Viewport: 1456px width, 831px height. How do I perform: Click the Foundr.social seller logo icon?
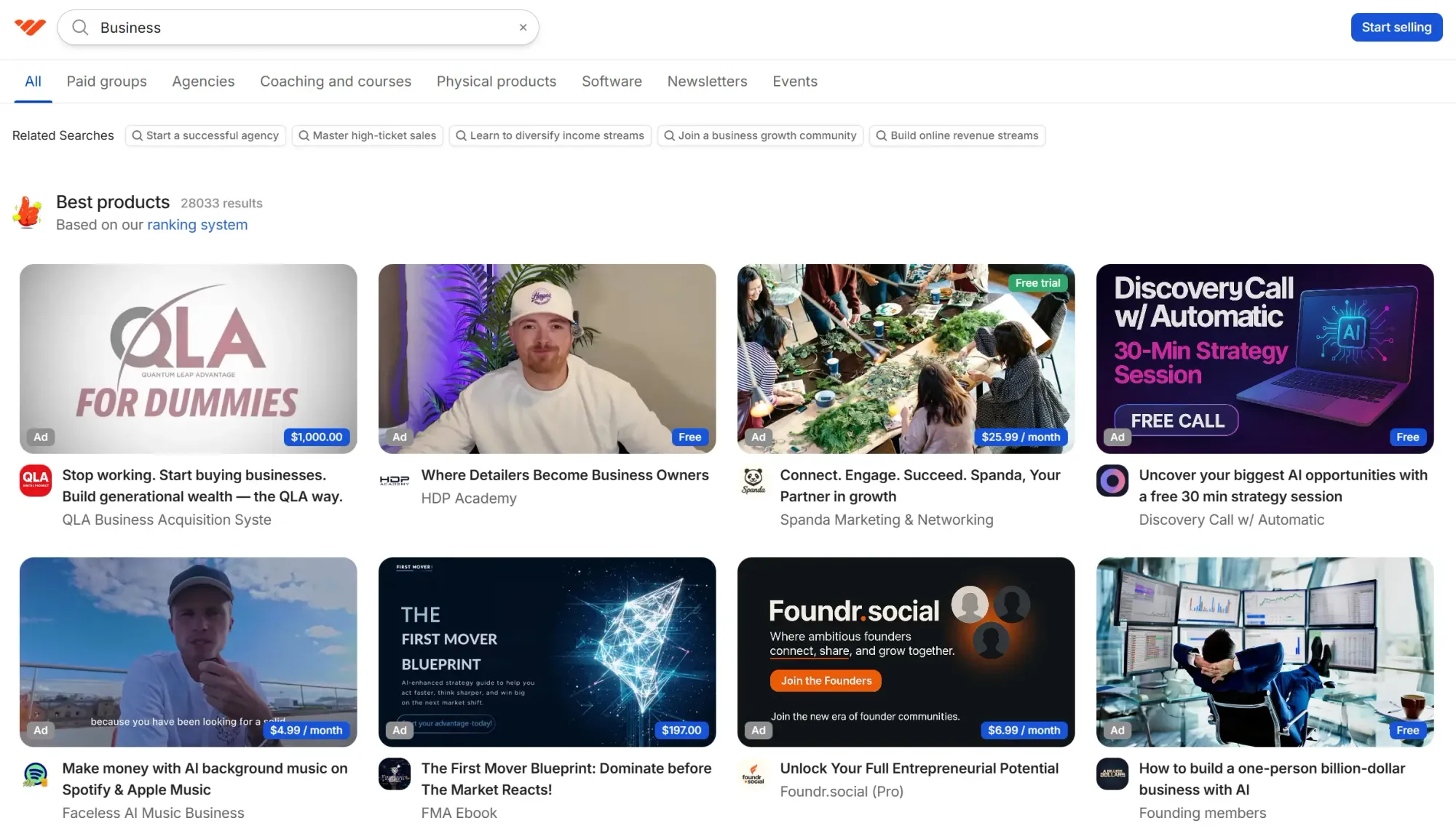point(753,774)
